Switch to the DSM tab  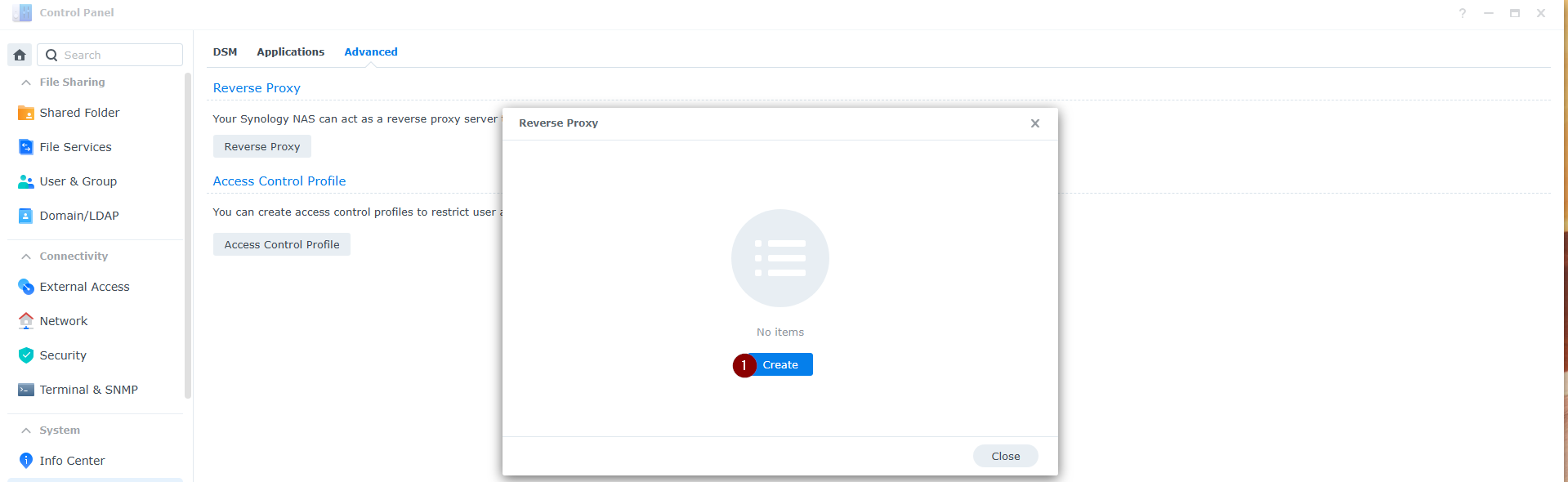tap(225, 51)
